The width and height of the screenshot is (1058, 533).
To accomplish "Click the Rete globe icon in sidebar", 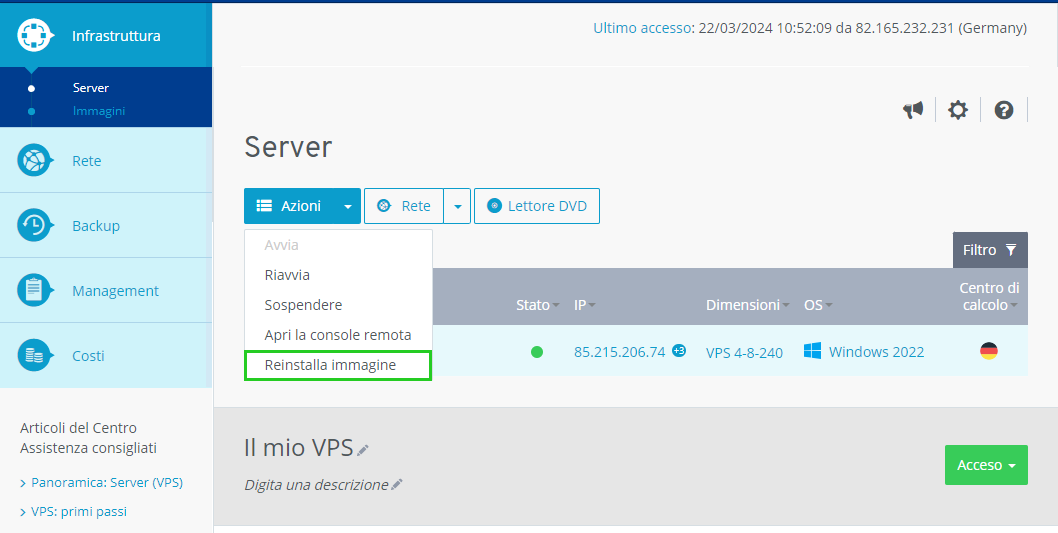I will pyautogui.click(x=34, y=161).
